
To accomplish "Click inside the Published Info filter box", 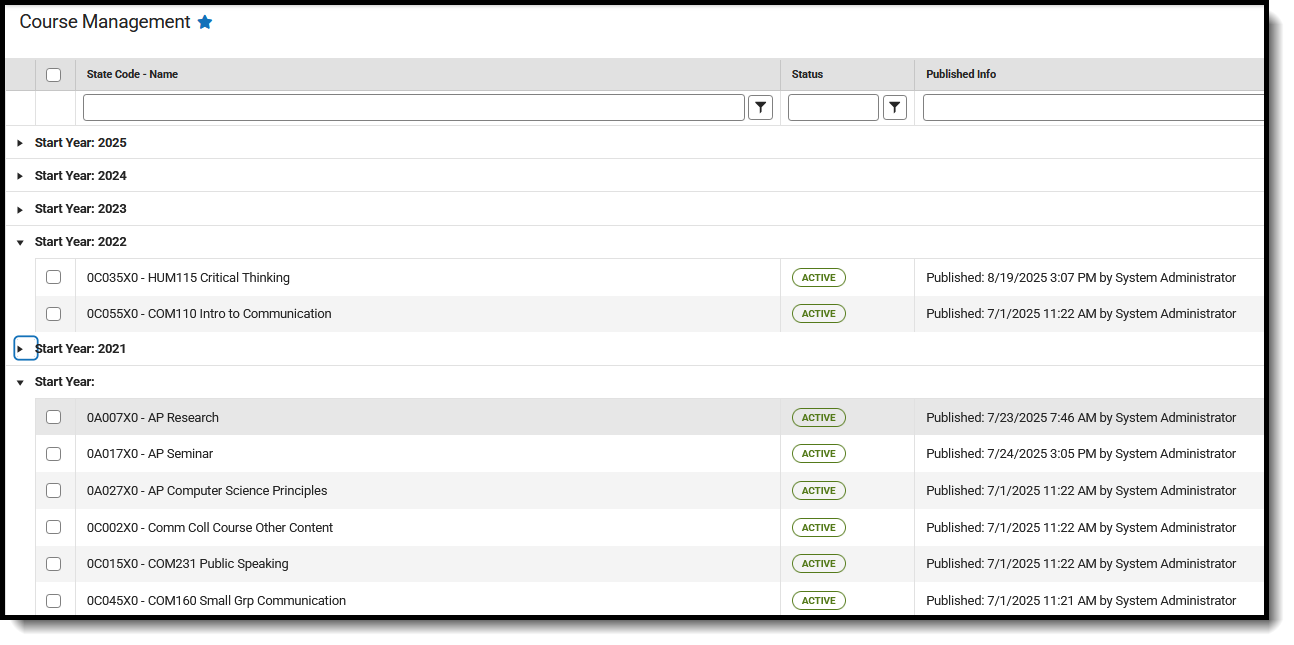I will 1090,107.
